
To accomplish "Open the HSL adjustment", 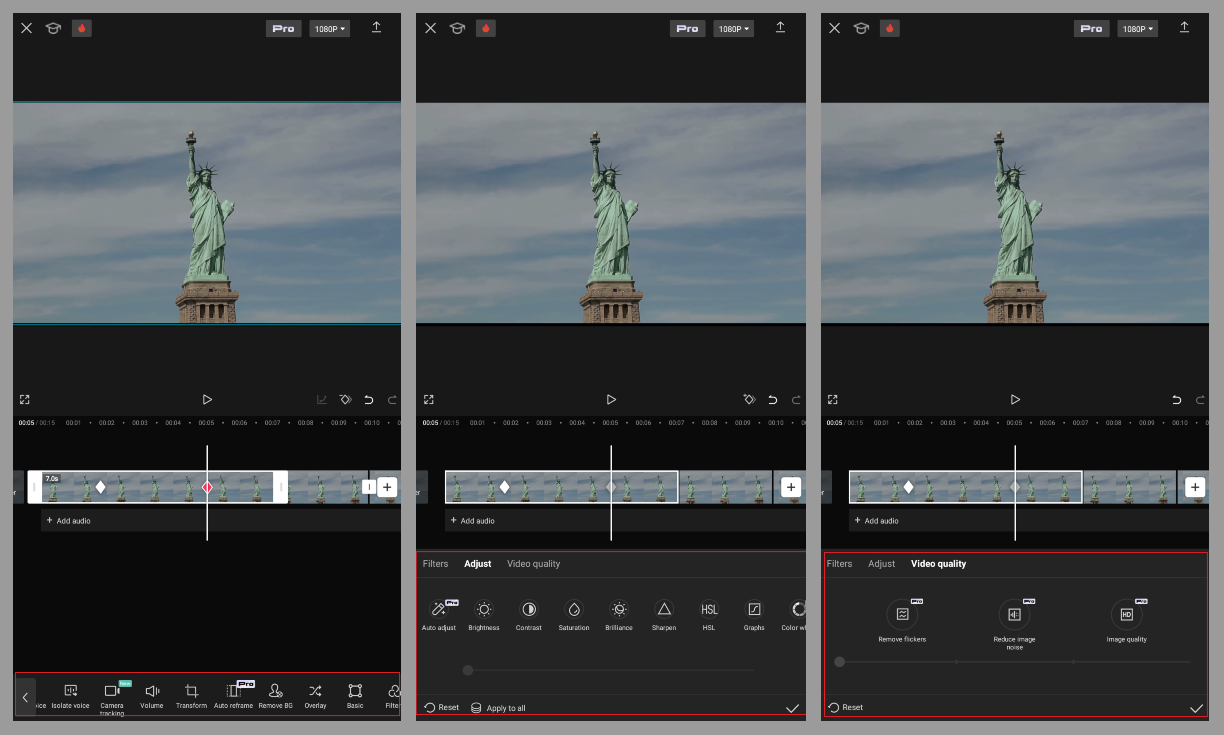I will pos(709,615).
